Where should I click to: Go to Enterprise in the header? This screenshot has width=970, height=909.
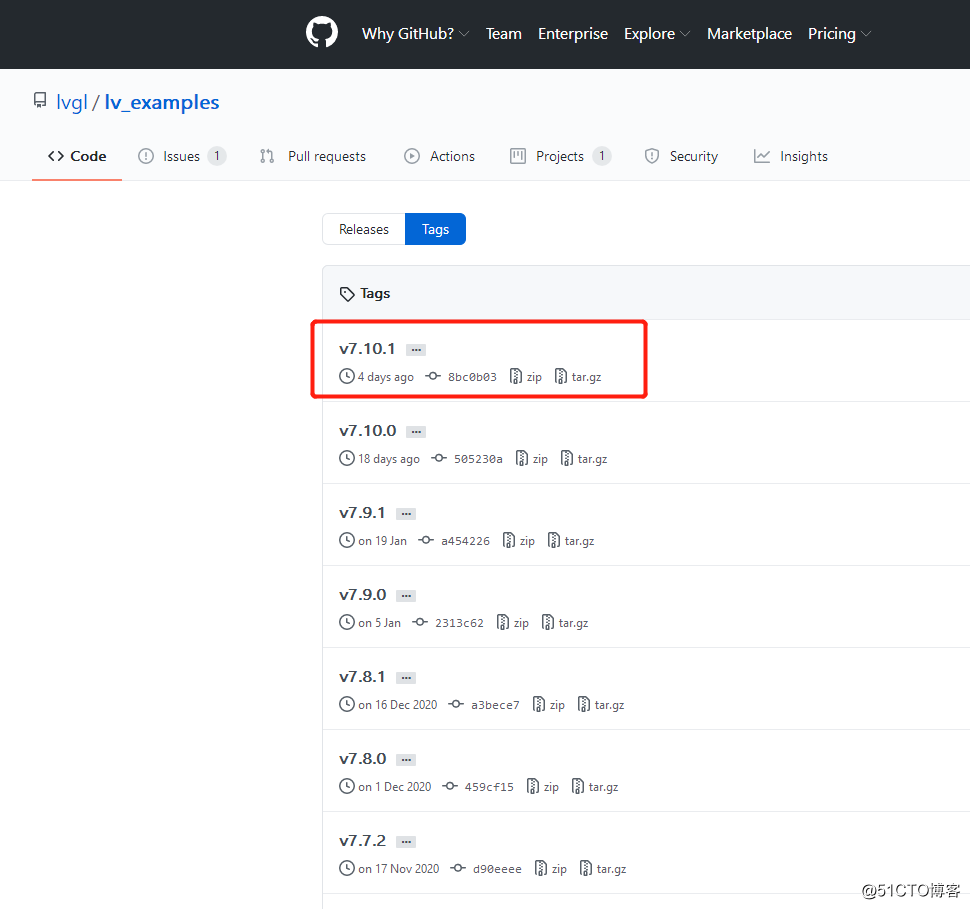(x=573, y=33)
